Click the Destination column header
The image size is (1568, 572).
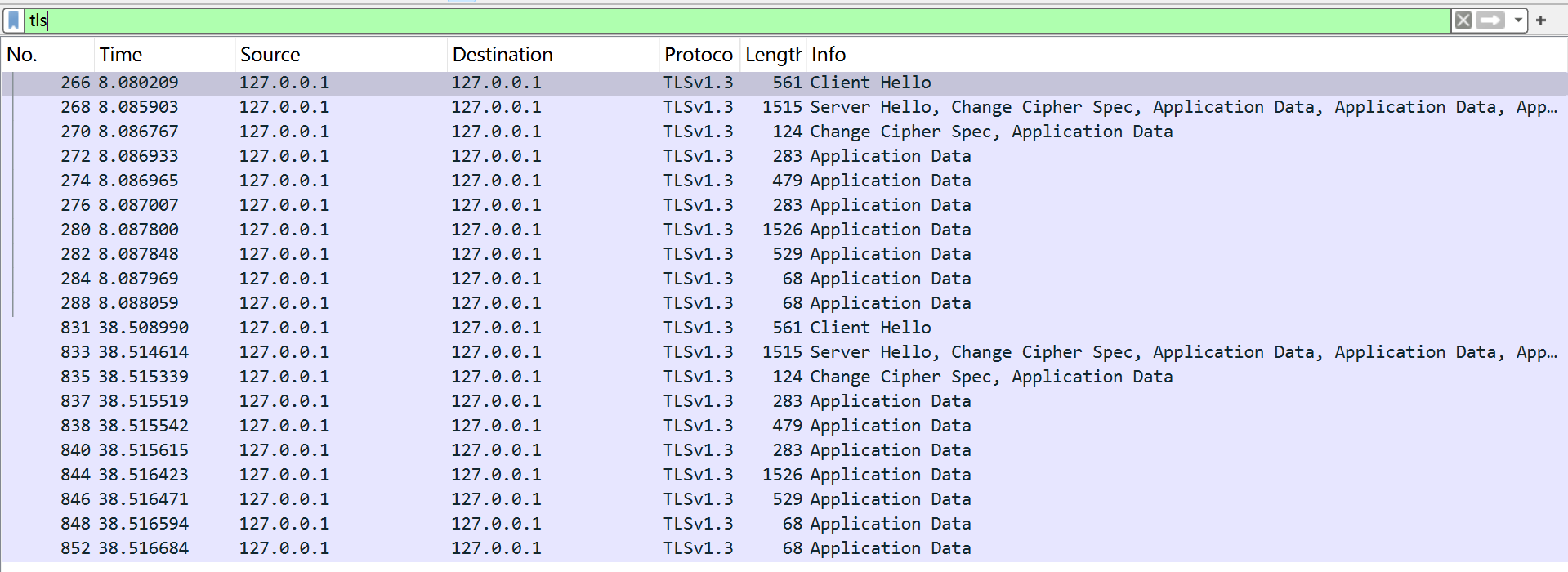(503, 55)
